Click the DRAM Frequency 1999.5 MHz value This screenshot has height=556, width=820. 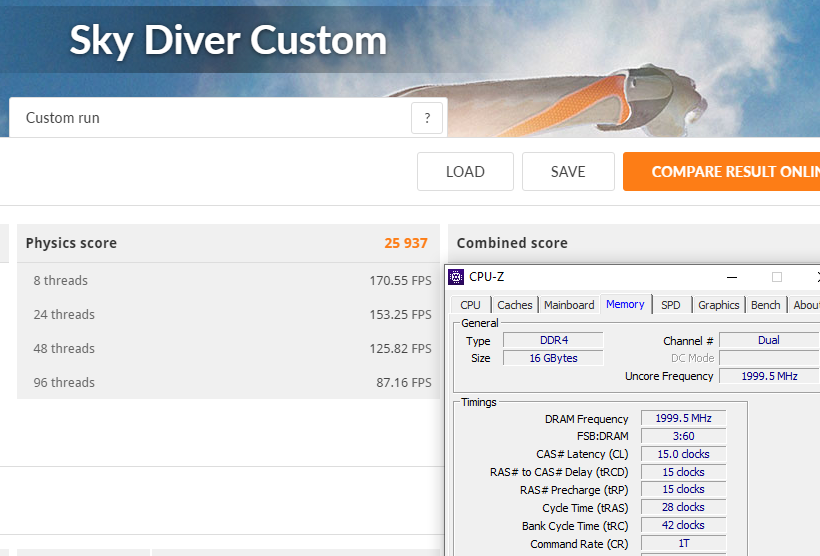[684, 418]
